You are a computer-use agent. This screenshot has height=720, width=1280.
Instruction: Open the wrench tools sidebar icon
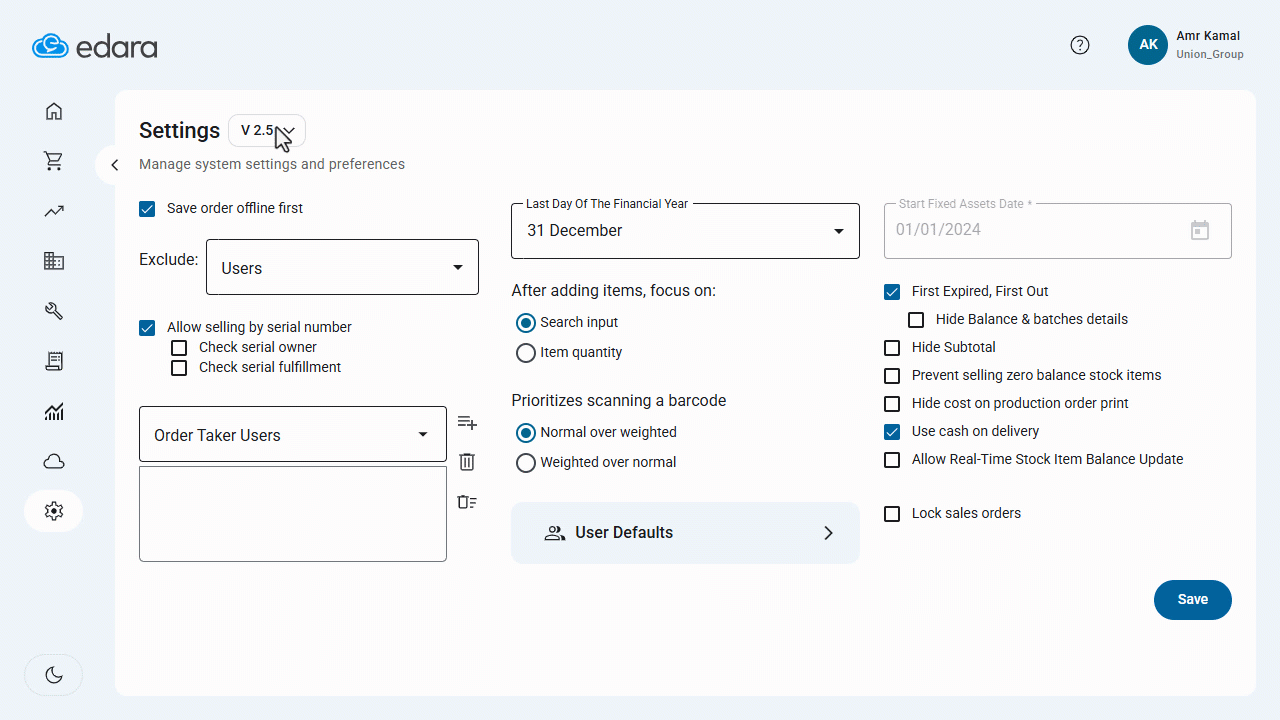[x=54, y=311]
